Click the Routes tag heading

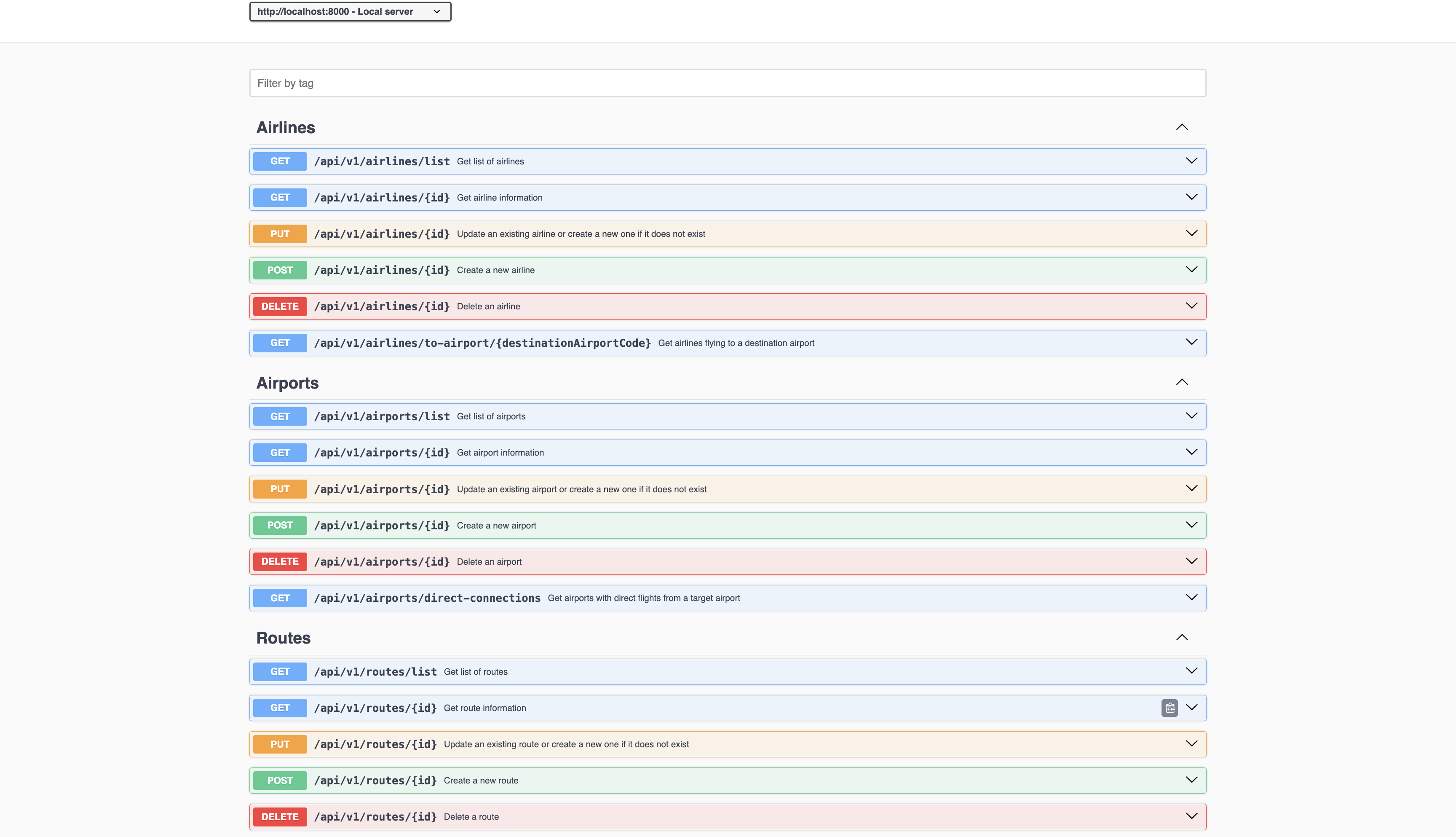click(283, 638)
